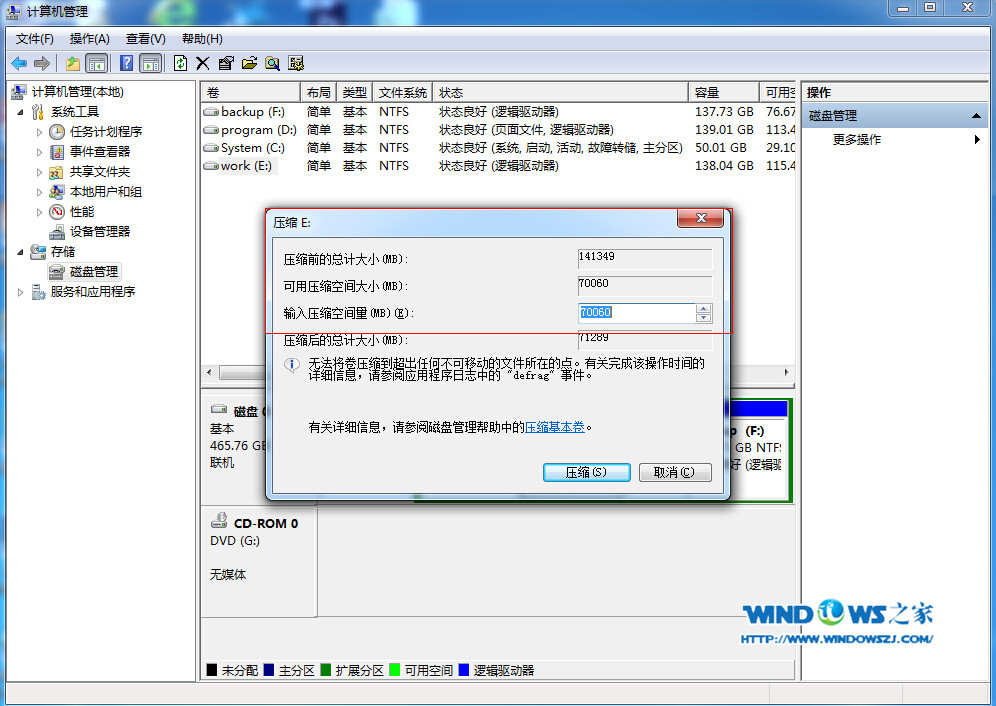Click the 压缩(S) button in the dialog
The height and width of the screenshot is (706, 996).
pyautogui.click(x=587, y=472)
